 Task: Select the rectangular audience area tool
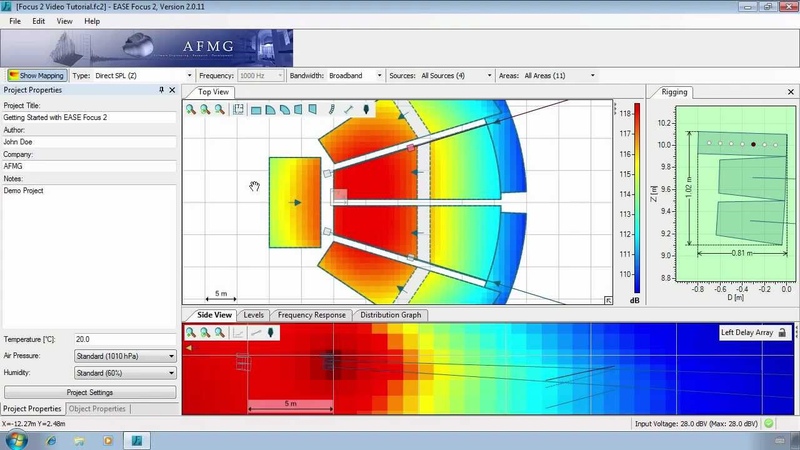coord(256,110)
